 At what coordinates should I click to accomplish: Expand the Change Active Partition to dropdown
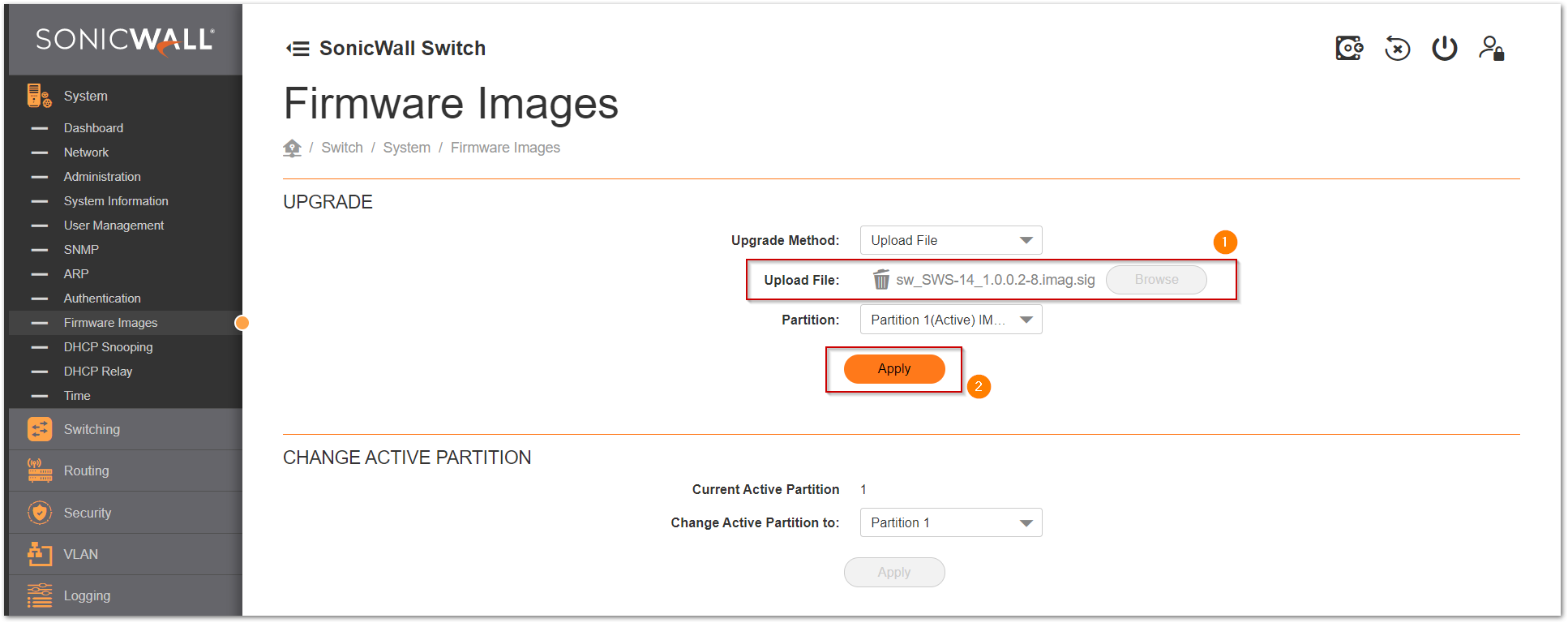pos(950,522)
